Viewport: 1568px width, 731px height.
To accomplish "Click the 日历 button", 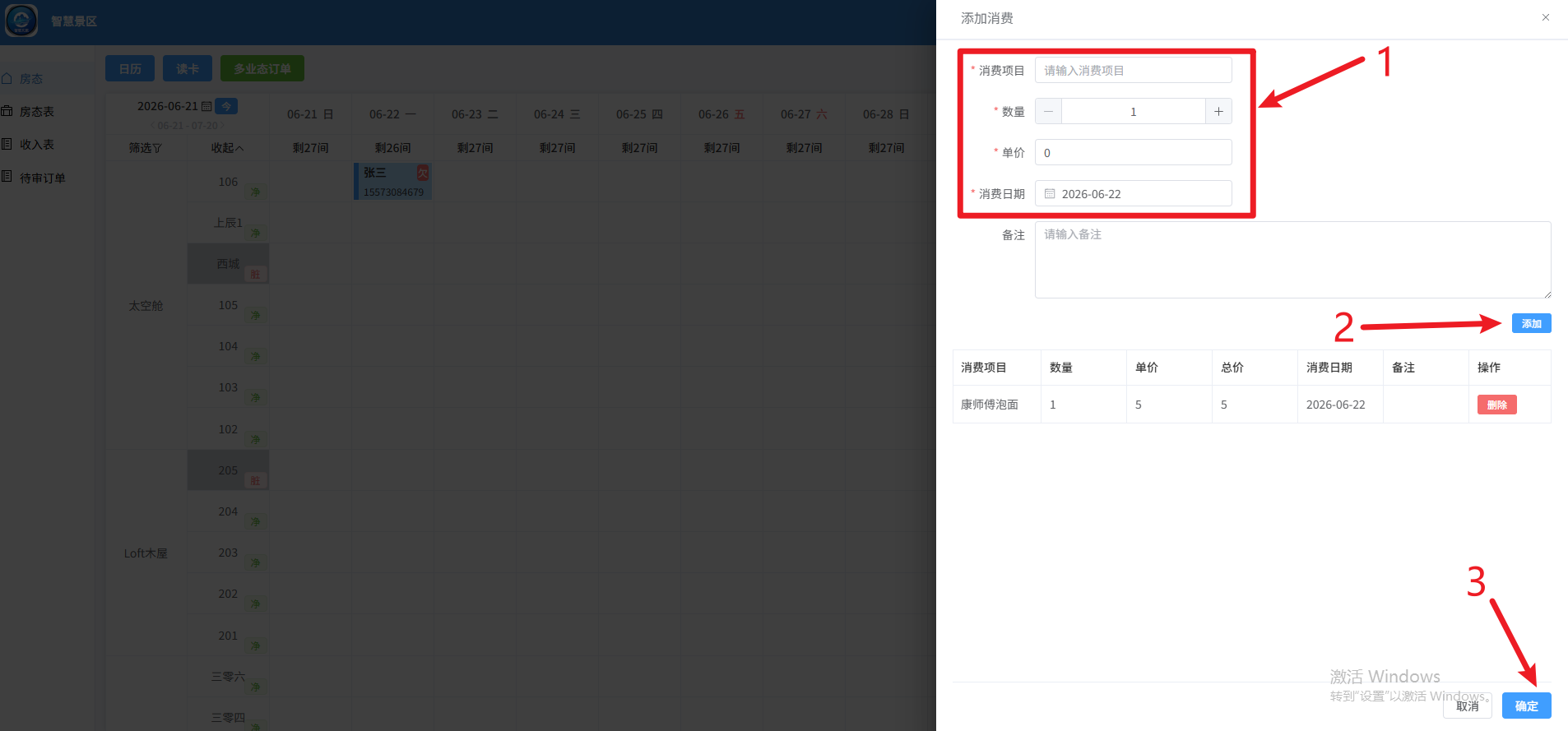I will pyautogui.click(x=130, y=68).
